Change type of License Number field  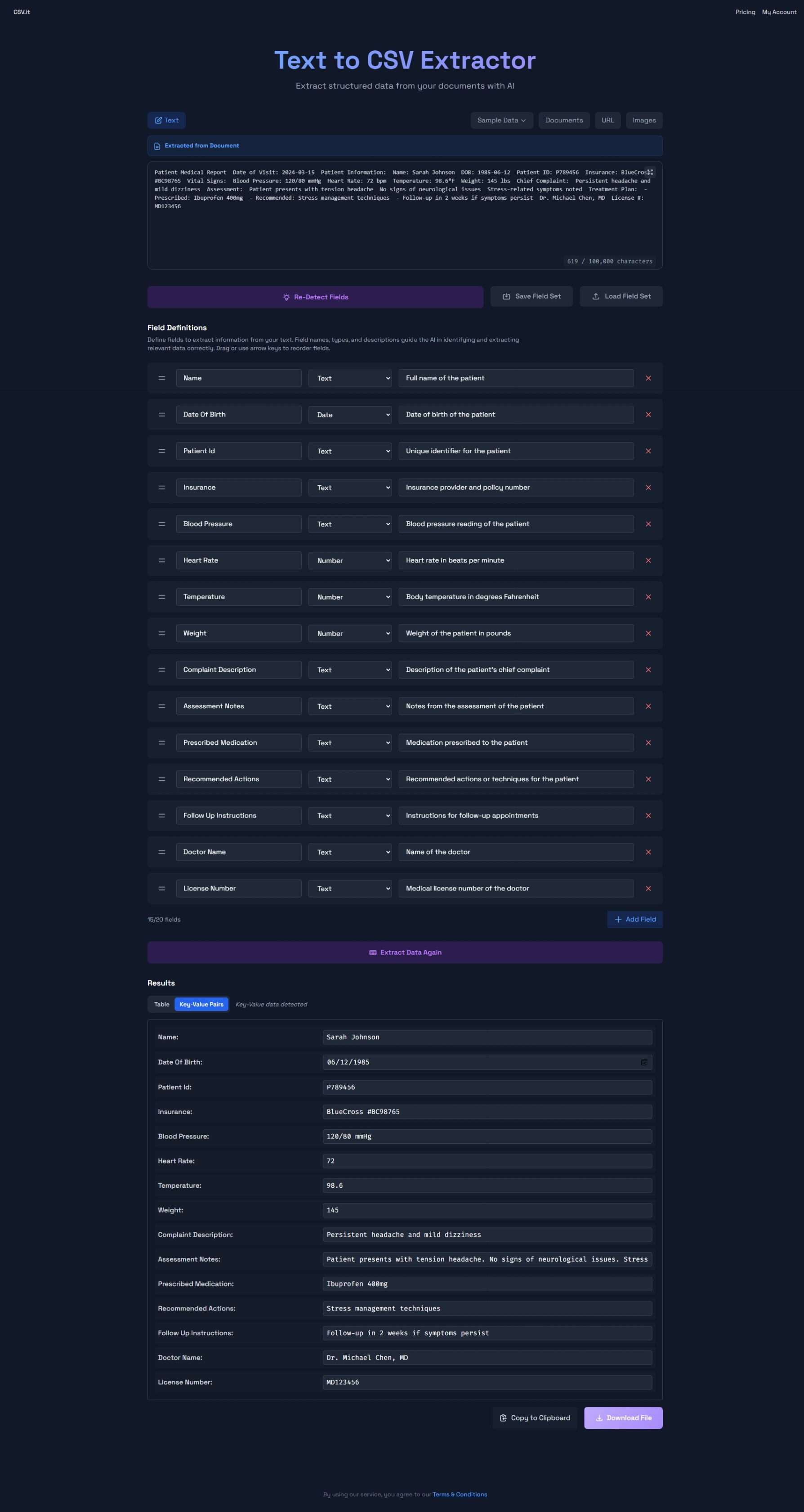350,888
